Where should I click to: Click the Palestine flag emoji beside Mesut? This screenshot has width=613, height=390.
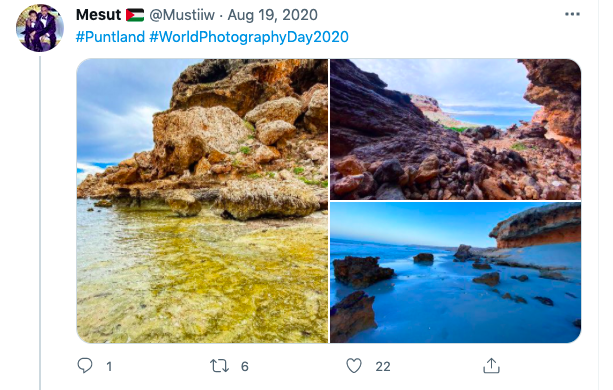(135, 15)
